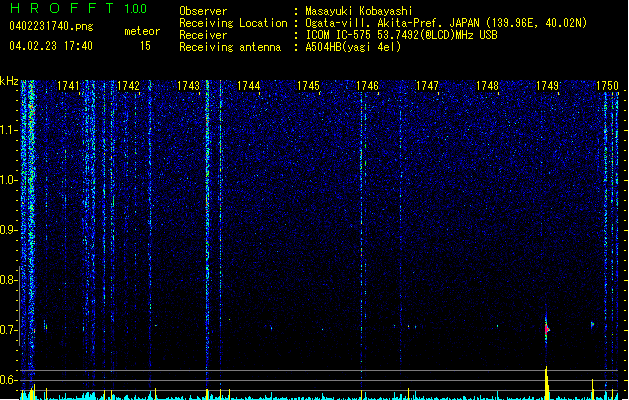Screen dimensions: 629x400
Task: Click the red meteor echo near 1749
Action: pyautogui.click(x=547, y=330)
